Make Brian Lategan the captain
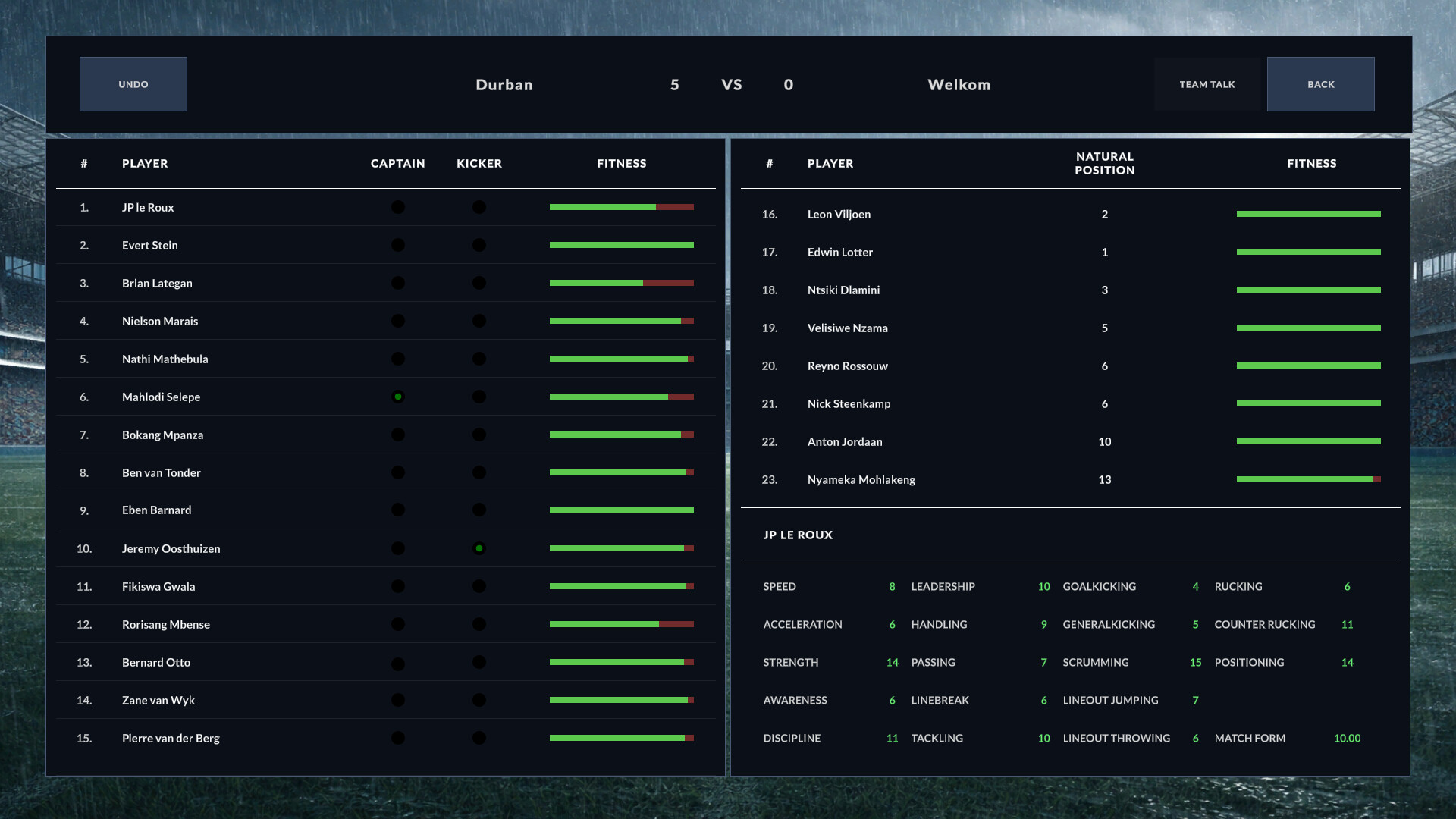Viewport: 1456px width, 819px height. point(398,283)
